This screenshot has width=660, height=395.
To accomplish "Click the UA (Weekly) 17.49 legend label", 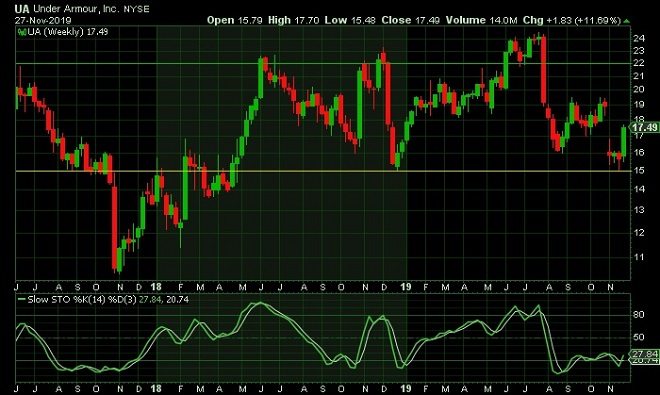I will click(x=68, y=32).
